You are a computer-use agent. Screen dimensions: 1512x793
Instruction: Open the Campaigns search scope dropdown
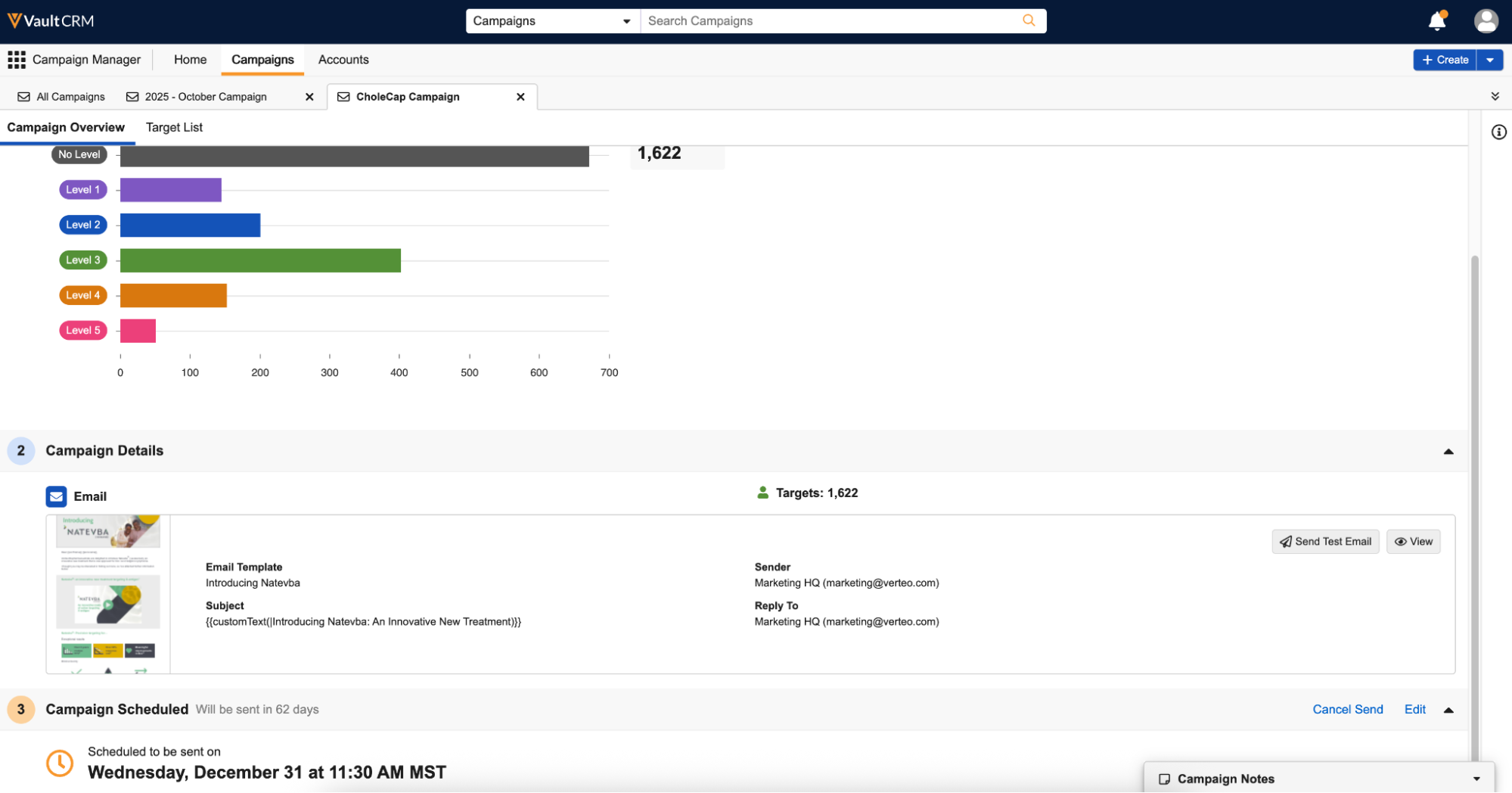pos(552,21)
